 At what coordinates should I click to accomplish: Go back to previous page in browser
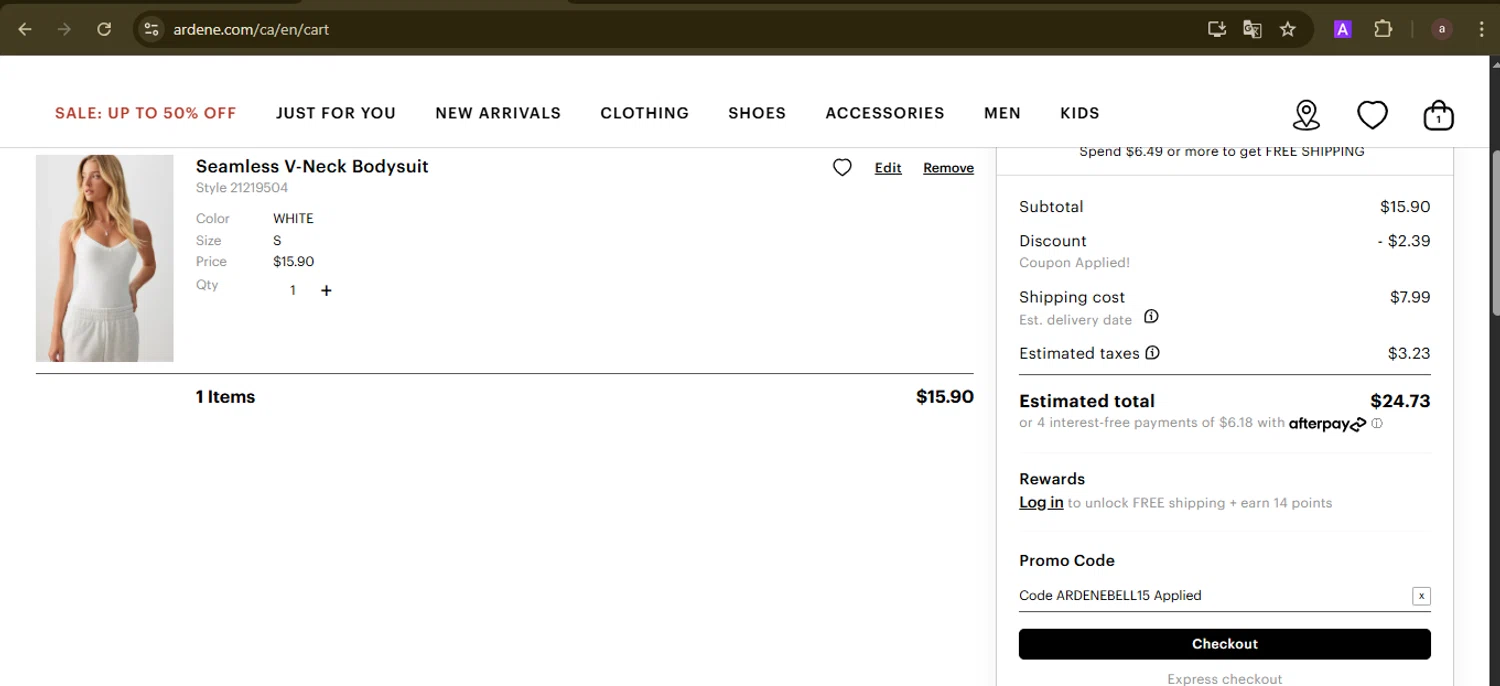pyautogui.click(x=25, y=29)
